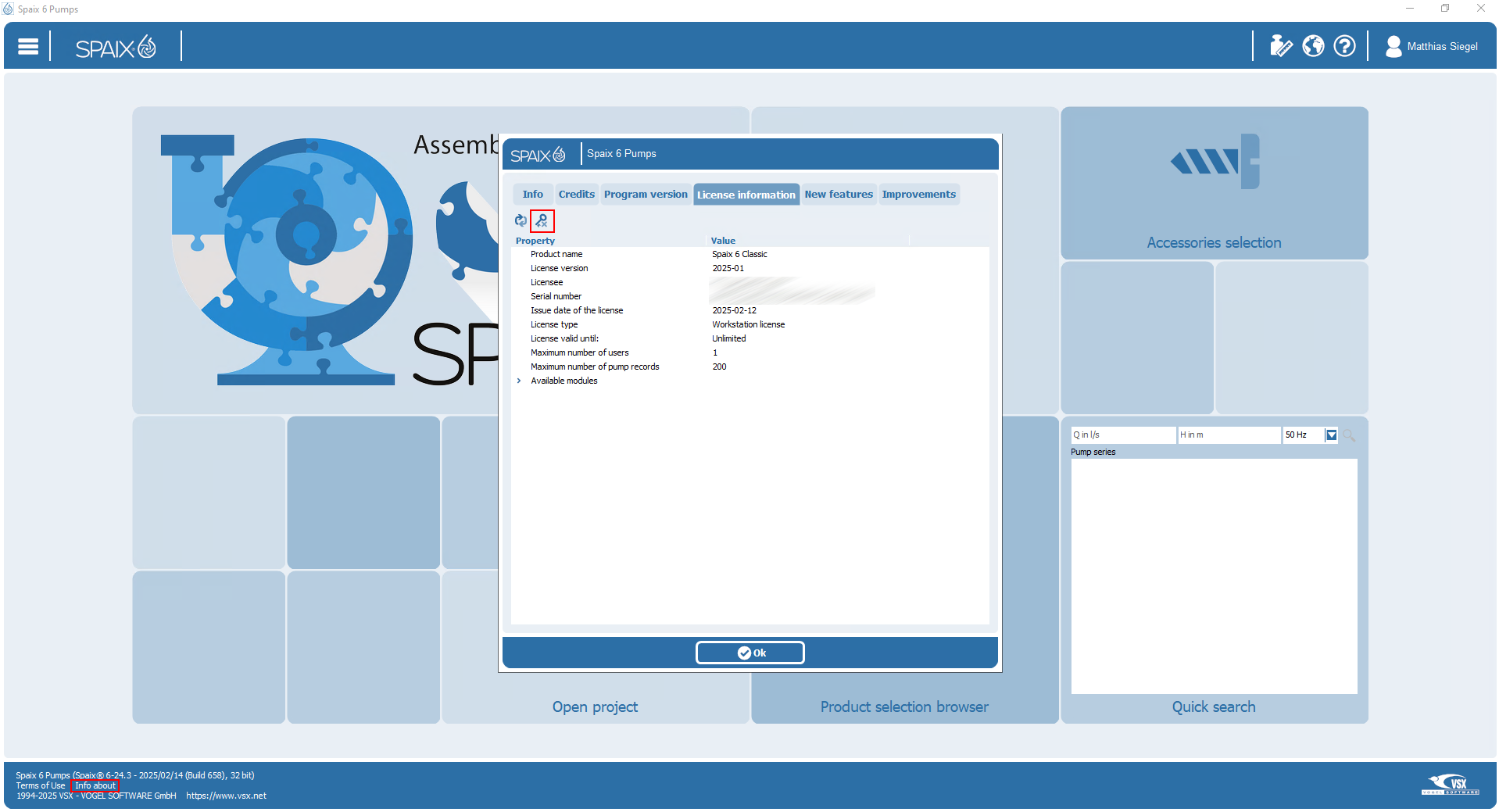
Task: Close the Spaix 6 Pumps window
Action: (x=1481, y=9)
